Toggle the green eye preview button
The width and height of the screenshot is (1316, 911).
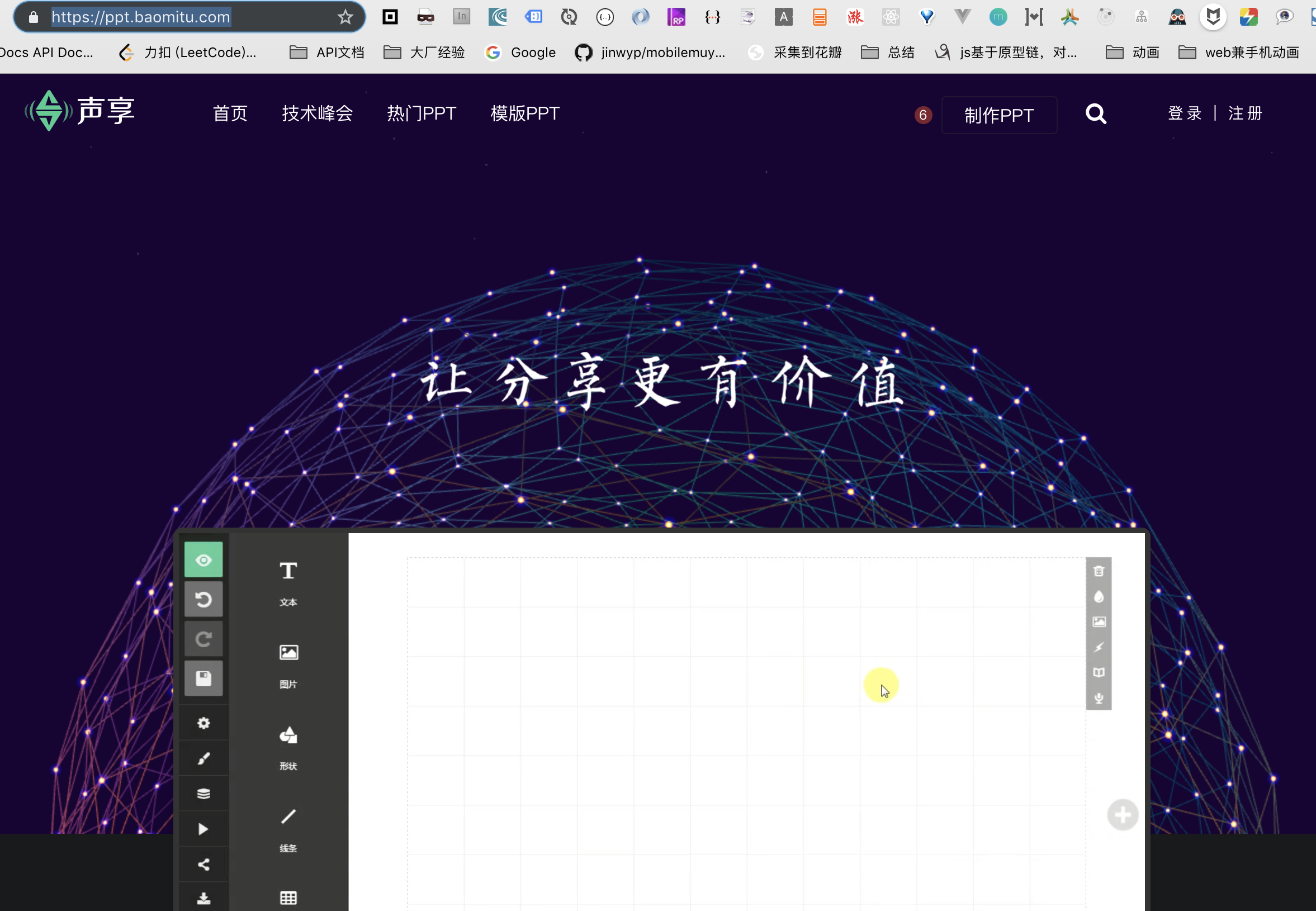coord(203,560)
